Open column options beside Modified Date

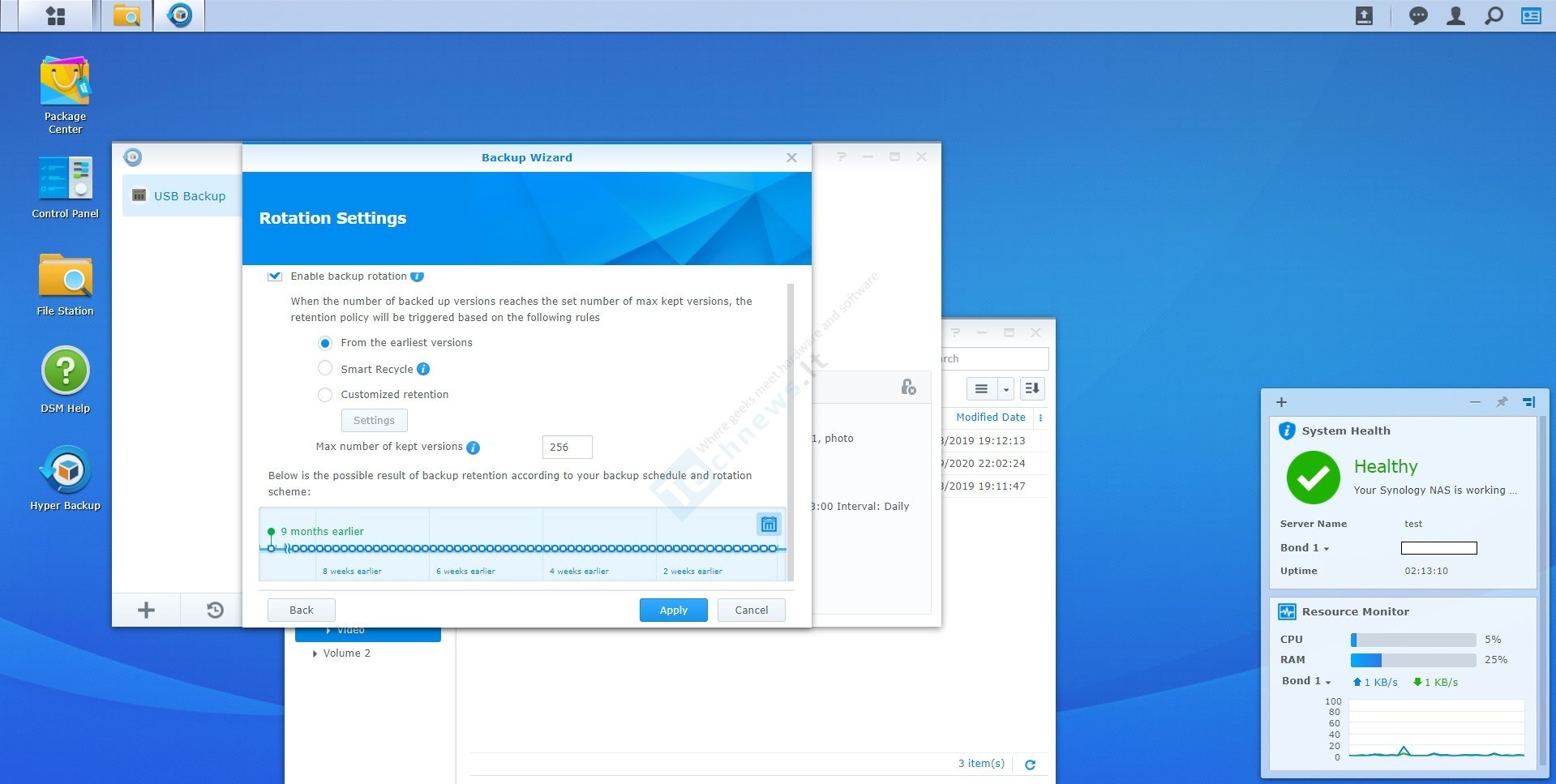coord(1040,418)
